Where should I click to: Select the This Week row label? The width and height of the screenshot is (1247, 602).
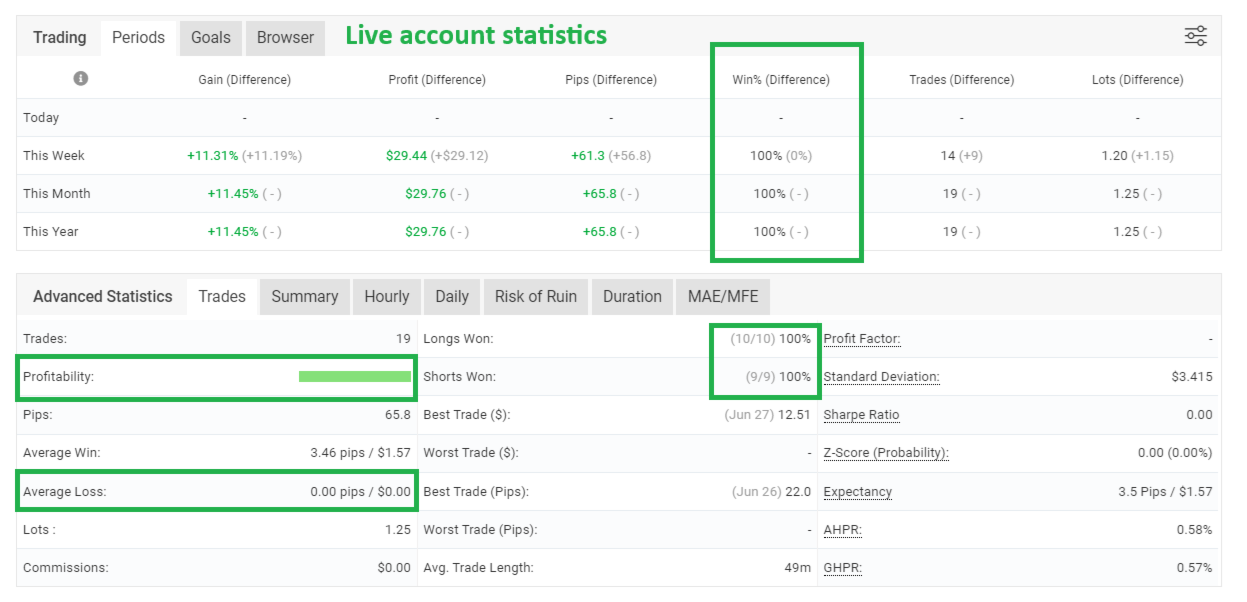54,156
